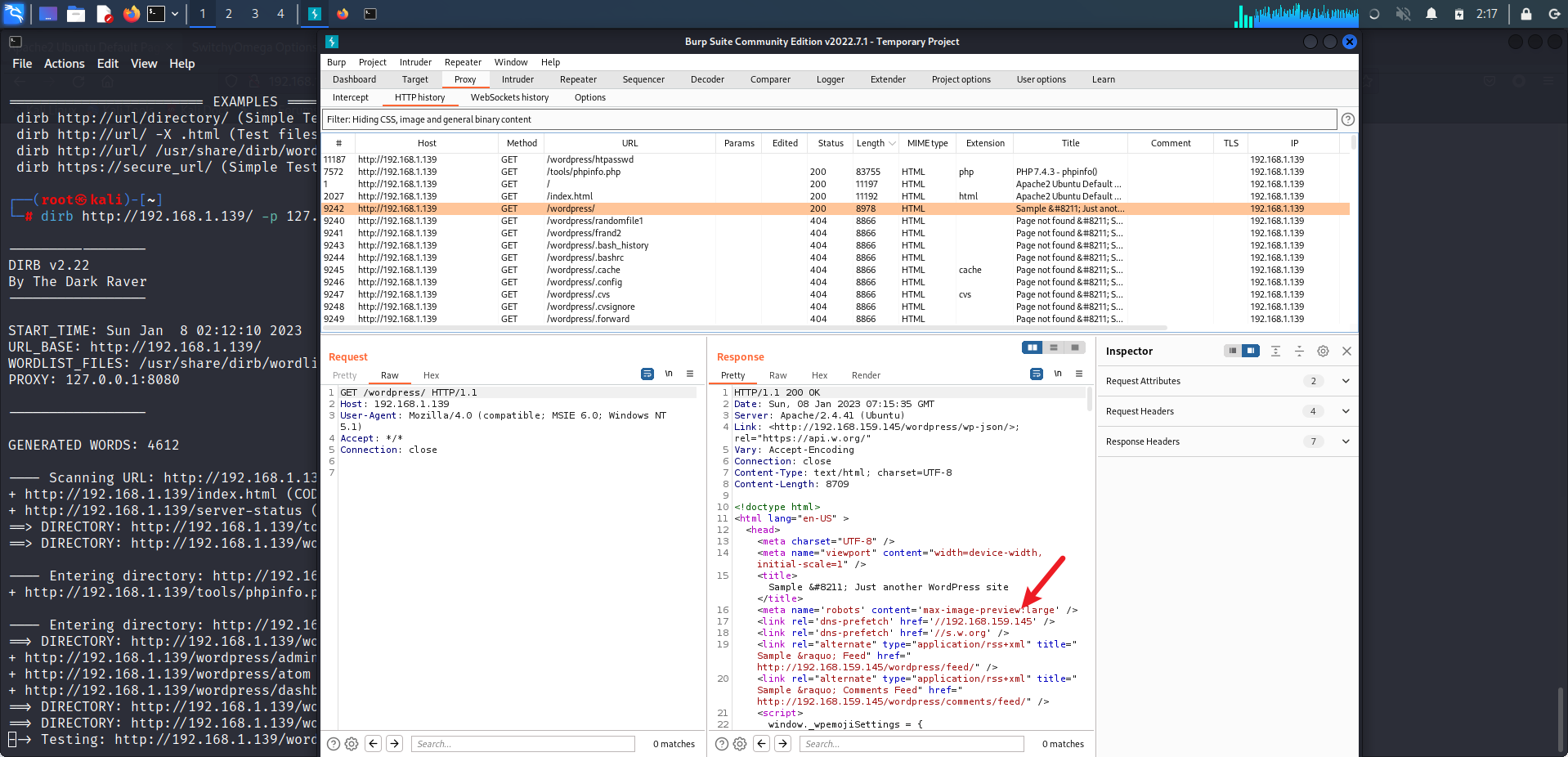The width and height of the screenshot is (1568, 757).
Task: Switch Request view to Hex
Action: pos(431,375)
